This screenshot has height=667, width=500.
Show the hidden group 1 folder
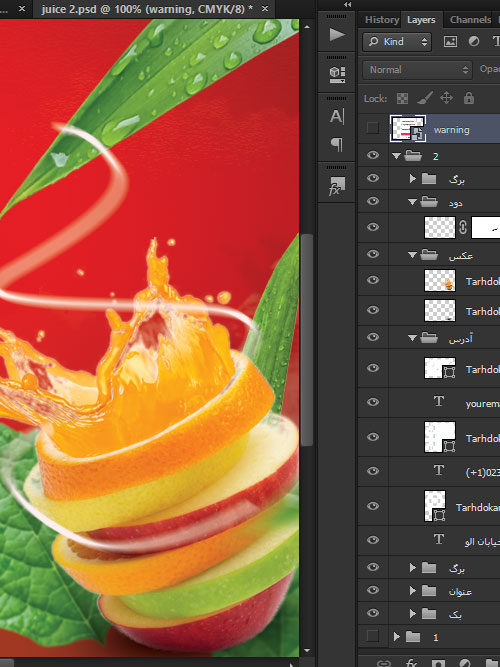pos(372,636)
